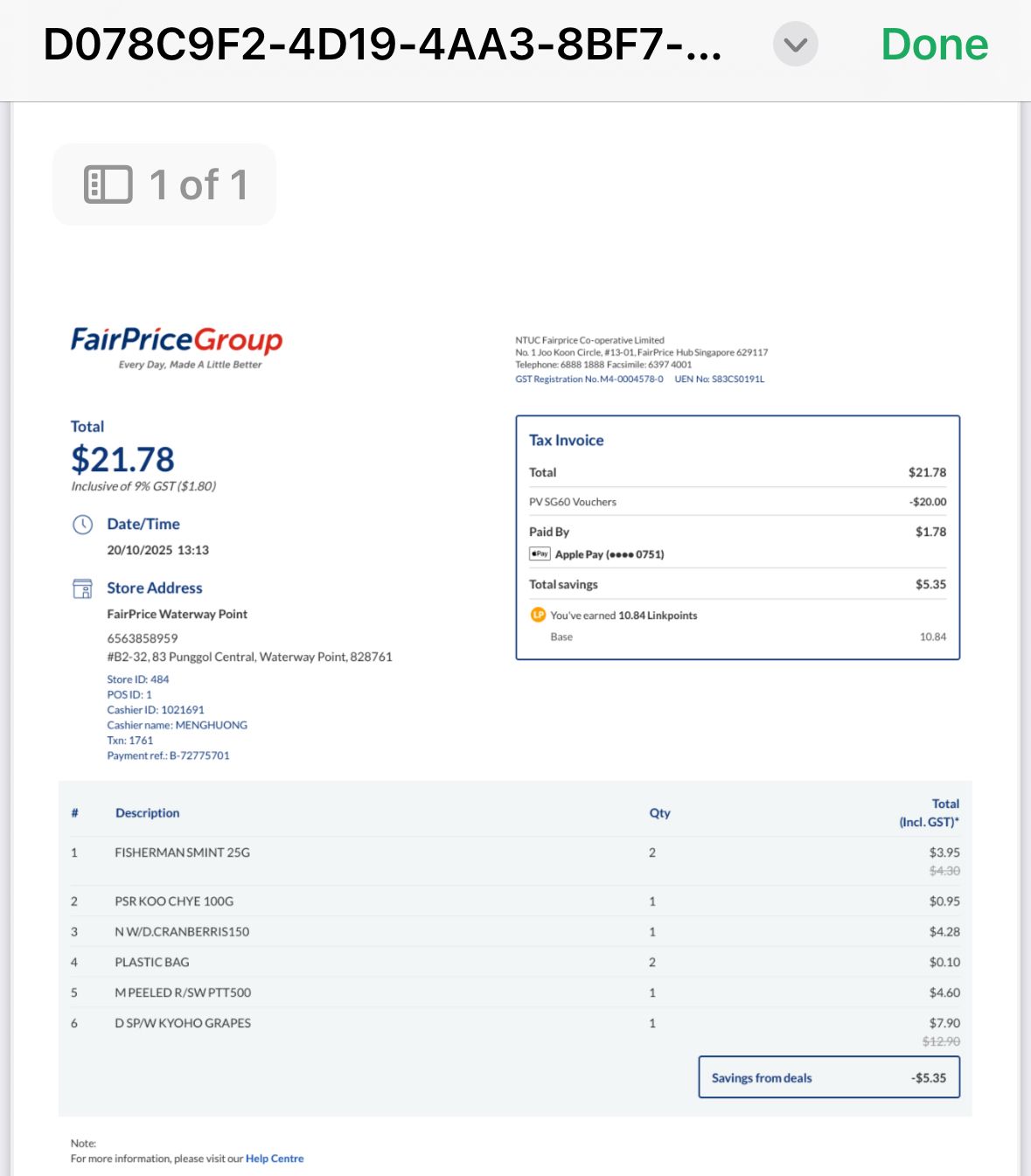1031x1176 pixels.
Task: Select 'You've earned 10.84 Linkpoints' text
Action: tap(623, 616)
